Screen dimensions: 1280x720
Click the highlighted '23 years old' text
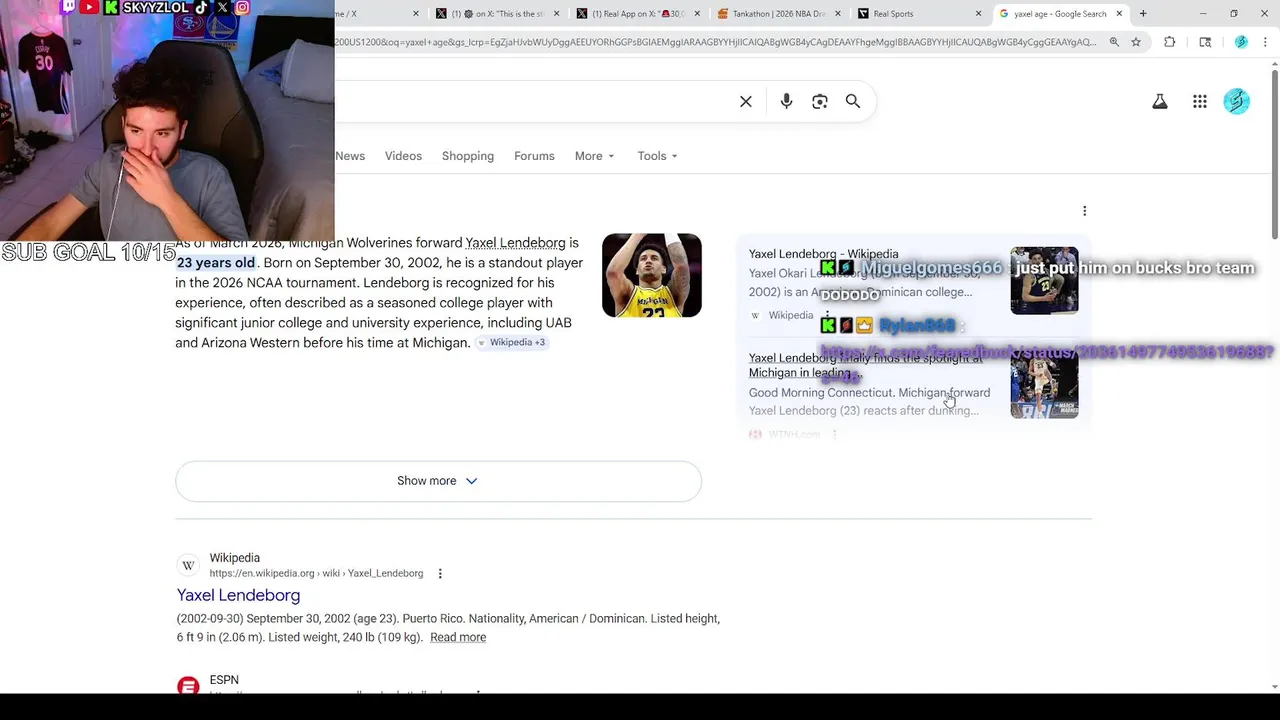pos(216,263)
